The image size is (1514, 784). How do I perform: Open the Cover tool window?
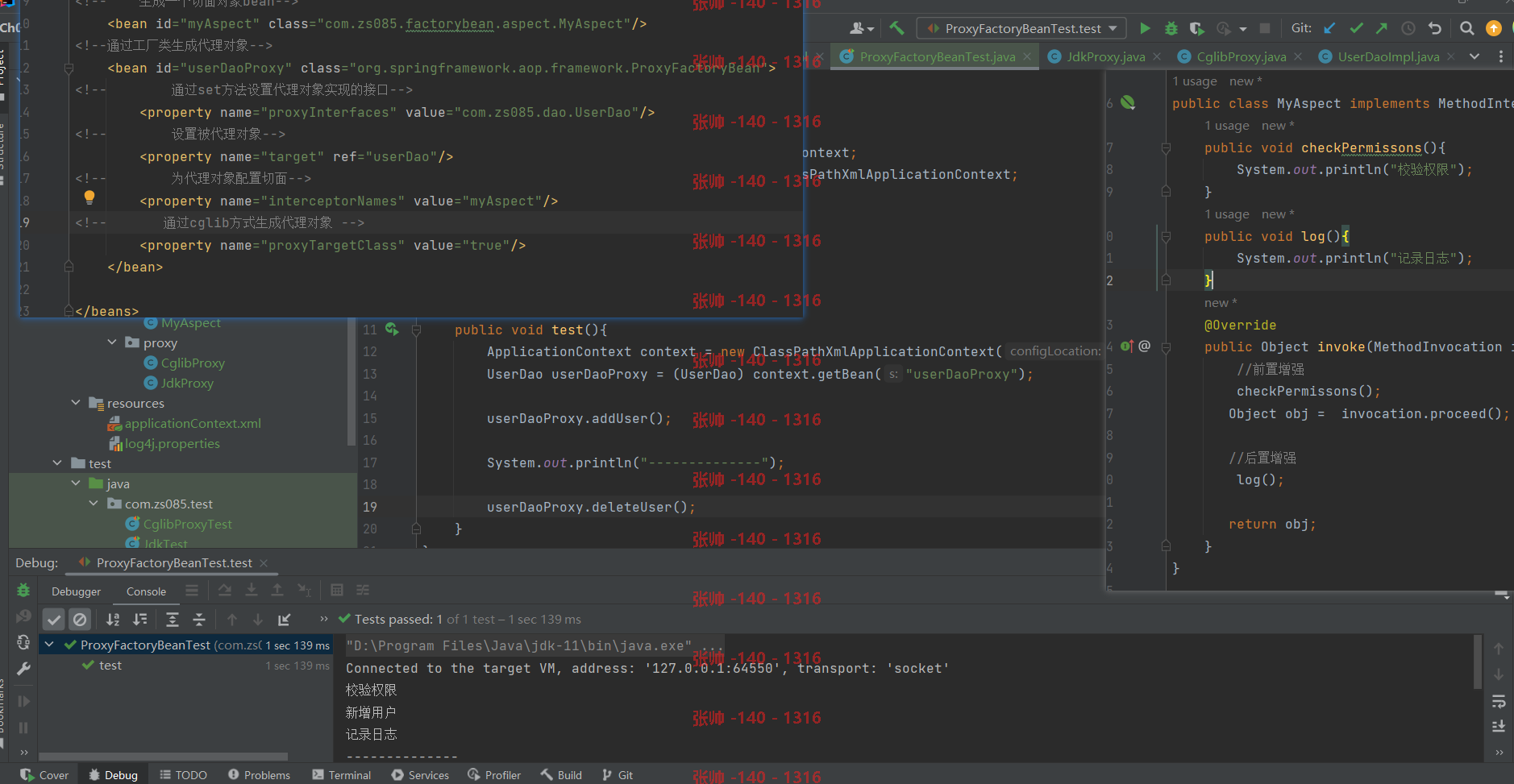pos(45,775)
